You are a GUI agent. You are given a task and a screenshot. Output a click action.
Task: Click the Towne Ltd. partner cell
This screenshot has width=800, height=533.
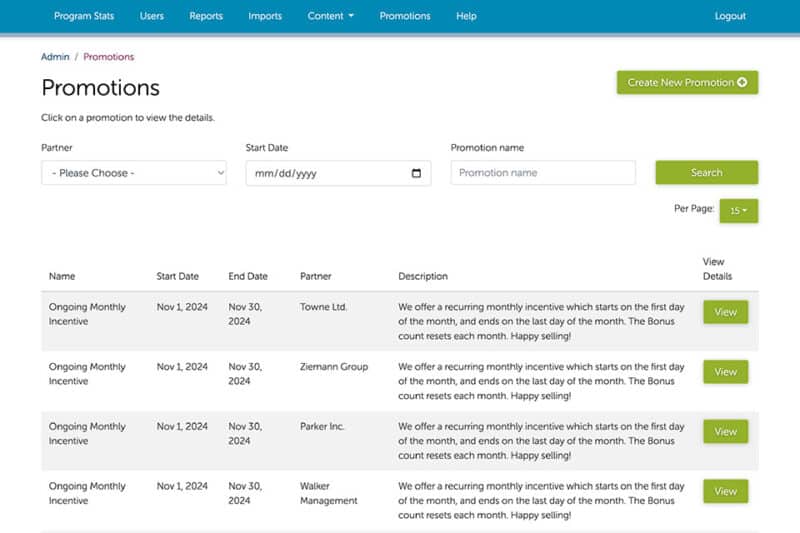click(x=323, y=307)
